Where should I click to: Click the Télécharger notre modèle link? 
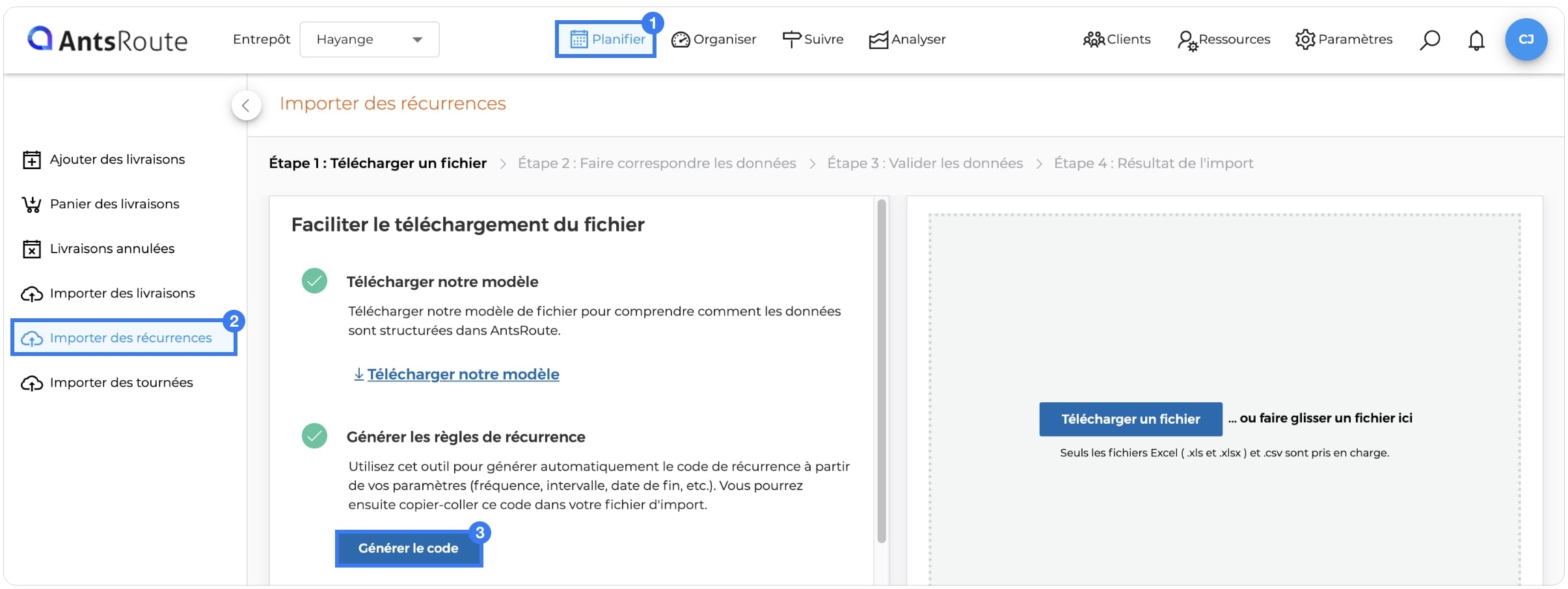click(457, 374)
